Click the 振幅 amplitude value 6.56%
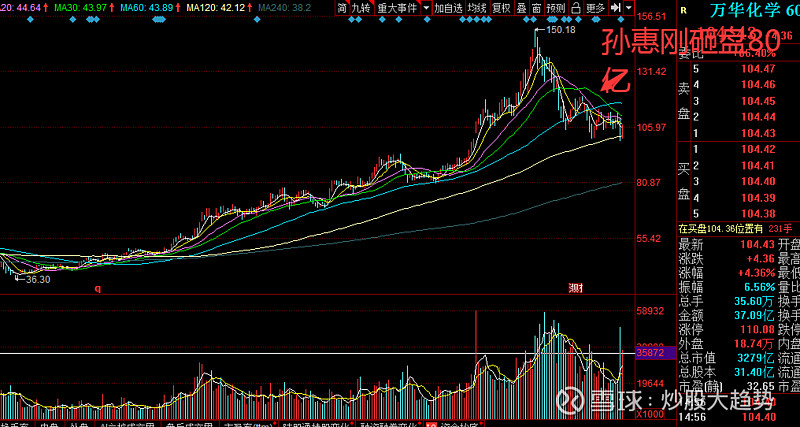800x427 pixels. (x=760, y=286)
